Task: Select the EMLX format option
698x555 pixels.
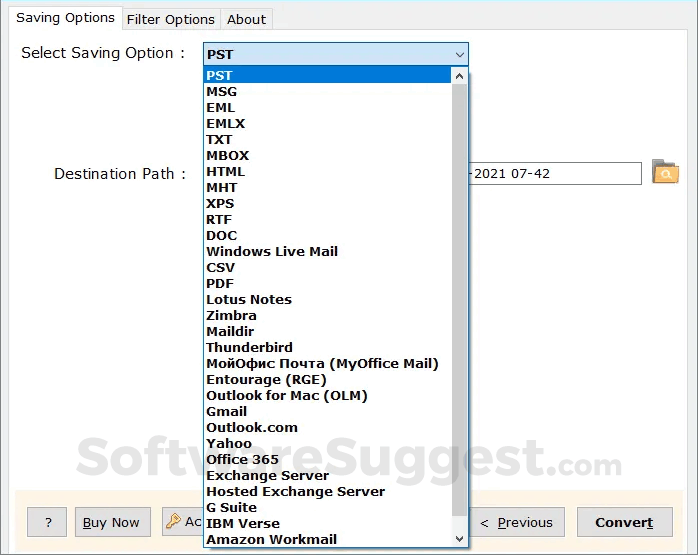Action: coord(327,123)
